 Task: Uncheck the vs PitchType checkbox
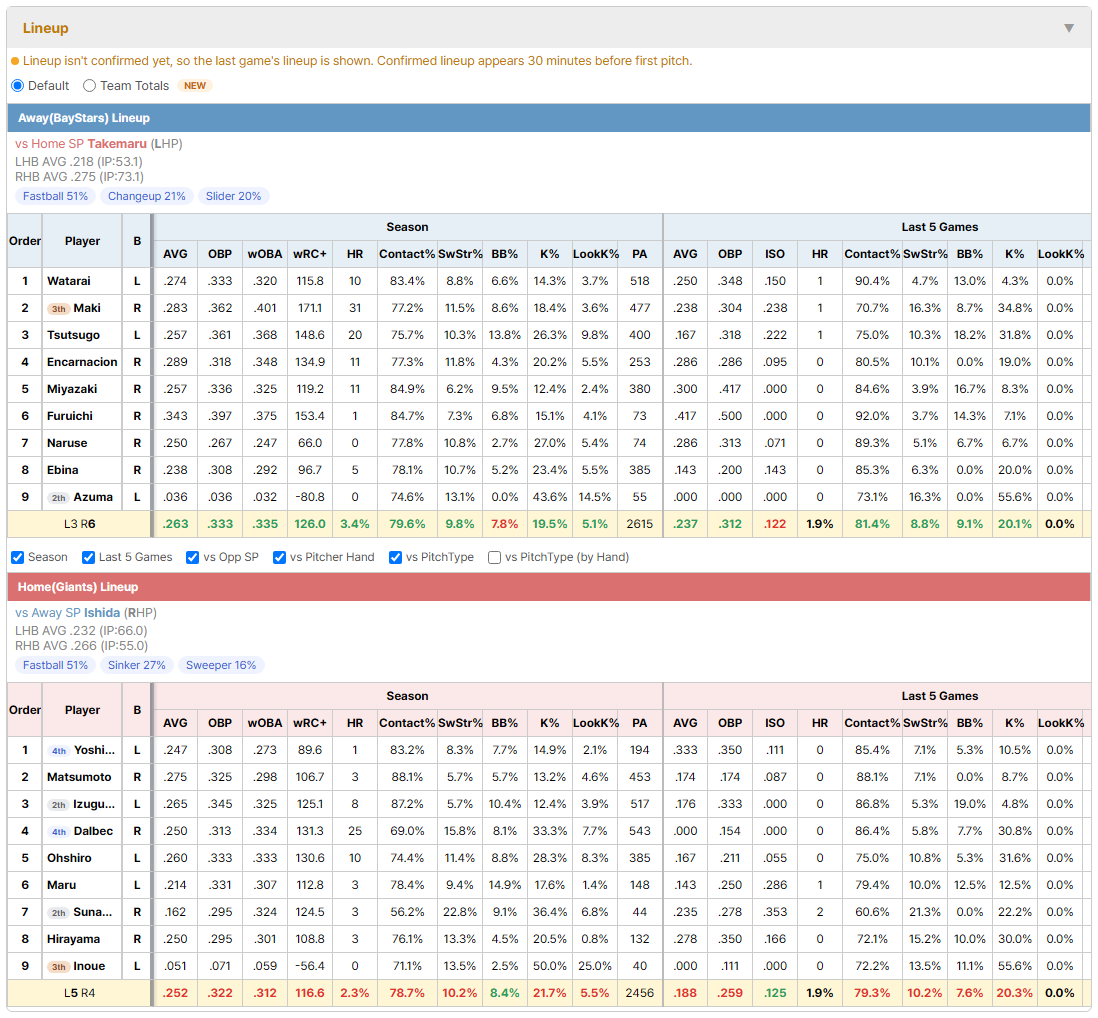396,557
